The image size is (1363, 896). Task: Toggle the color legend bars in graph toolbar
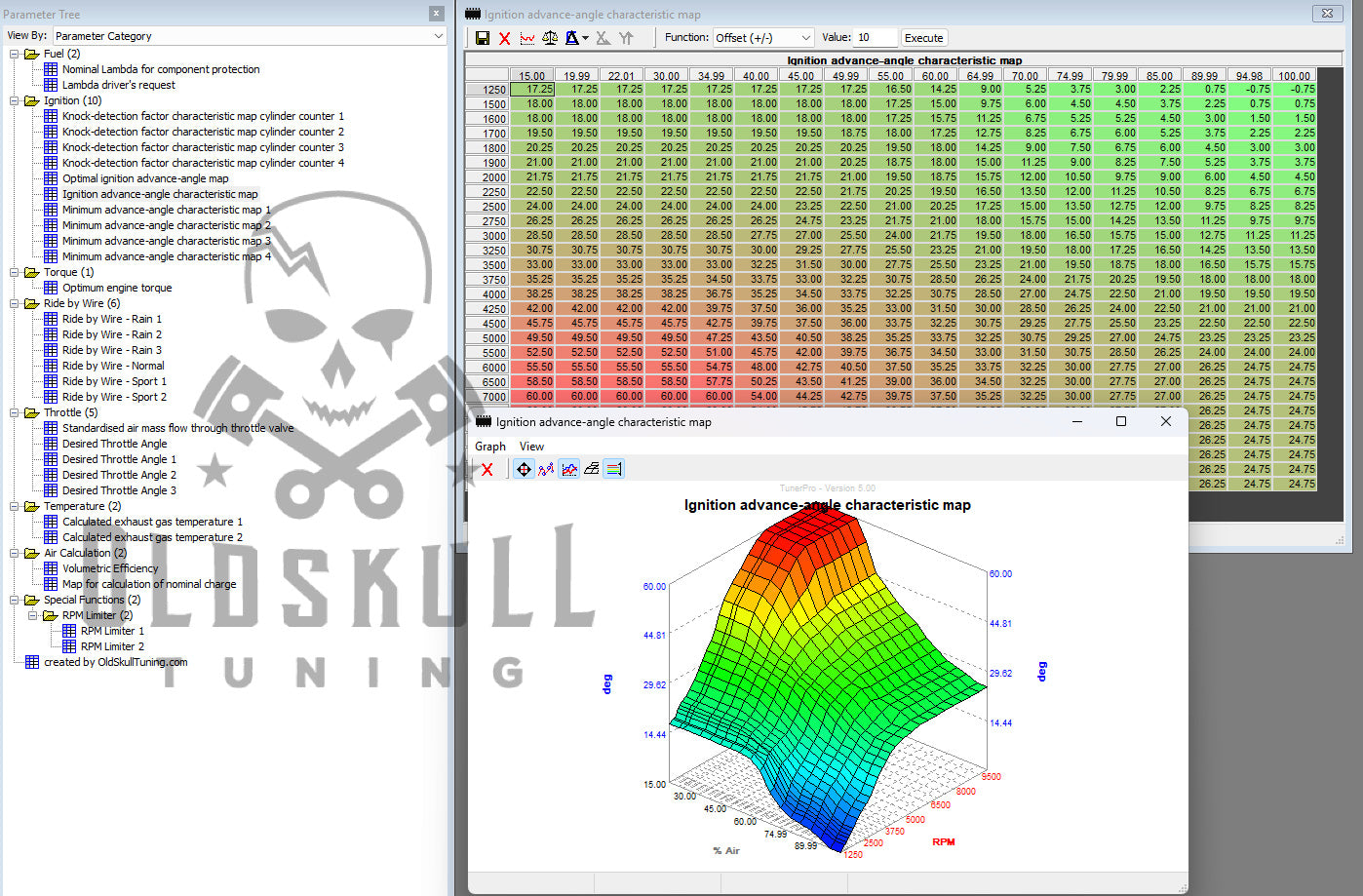(x=614, y=470)
